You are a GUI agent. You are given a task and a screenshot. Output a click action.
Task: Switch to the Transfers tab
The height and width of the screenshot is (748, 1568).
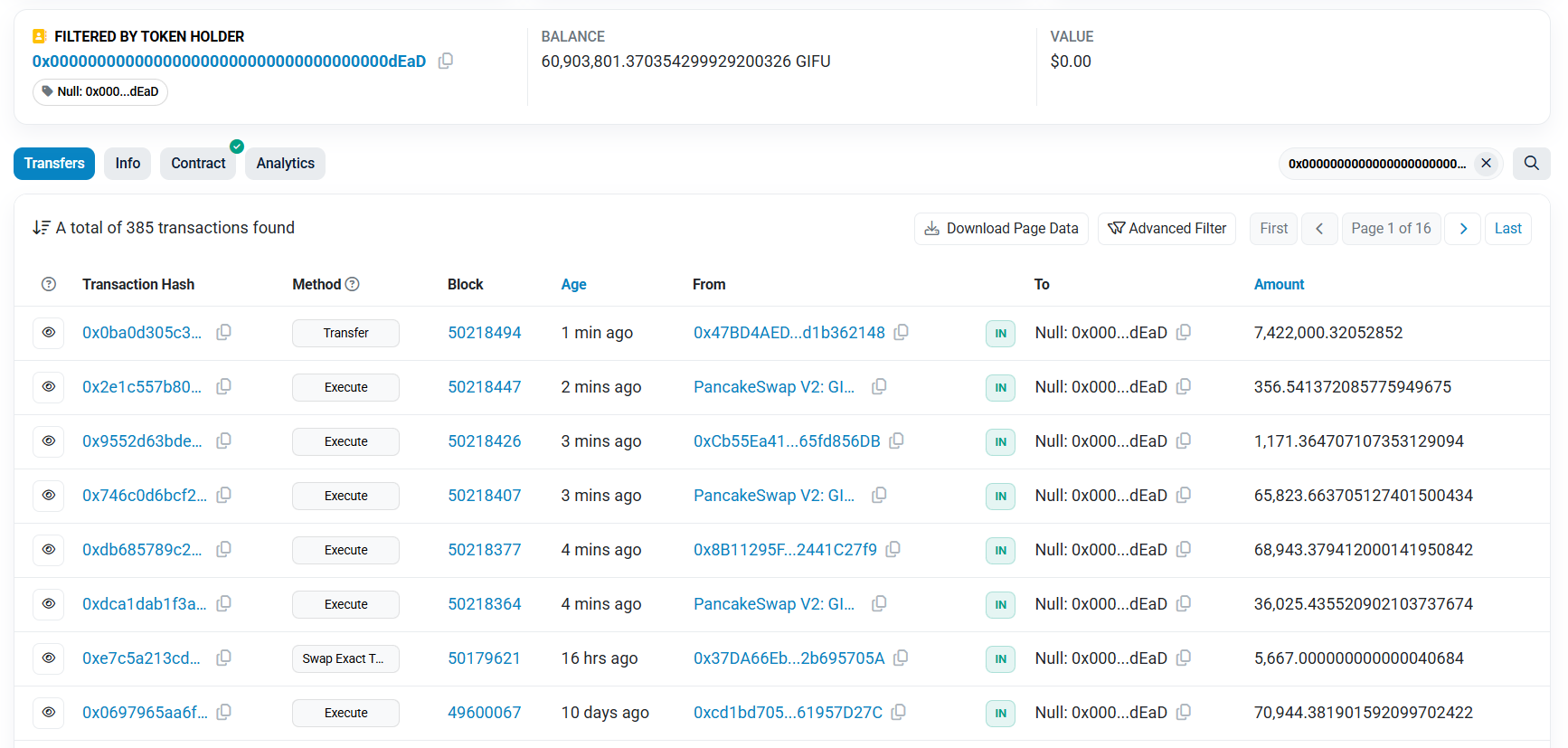[x=54, y=164]
